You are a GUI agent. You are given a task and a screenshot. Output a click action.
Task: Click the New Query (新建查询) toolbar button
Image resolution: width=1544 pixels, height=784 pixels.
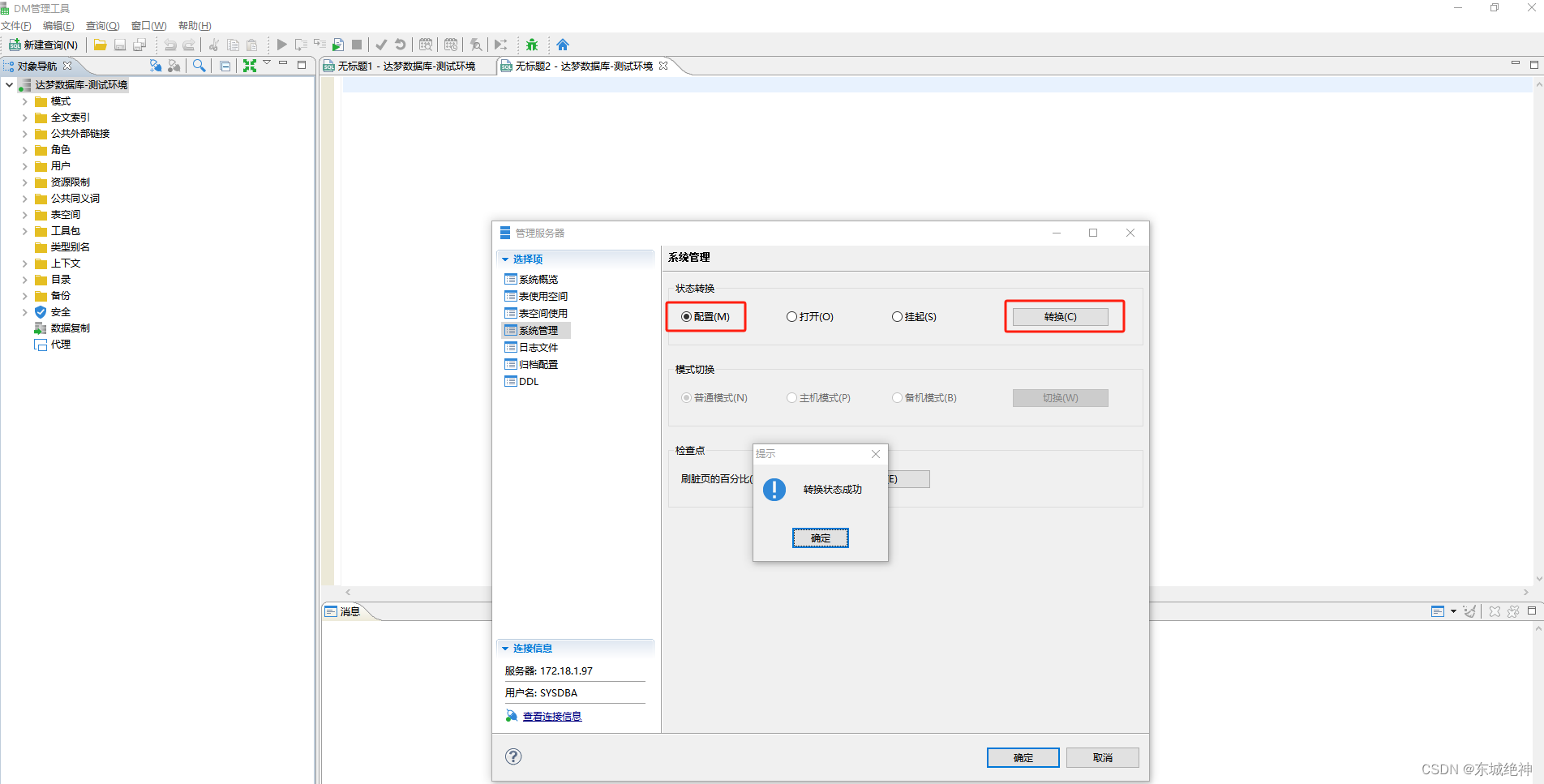tap(44, 45)
